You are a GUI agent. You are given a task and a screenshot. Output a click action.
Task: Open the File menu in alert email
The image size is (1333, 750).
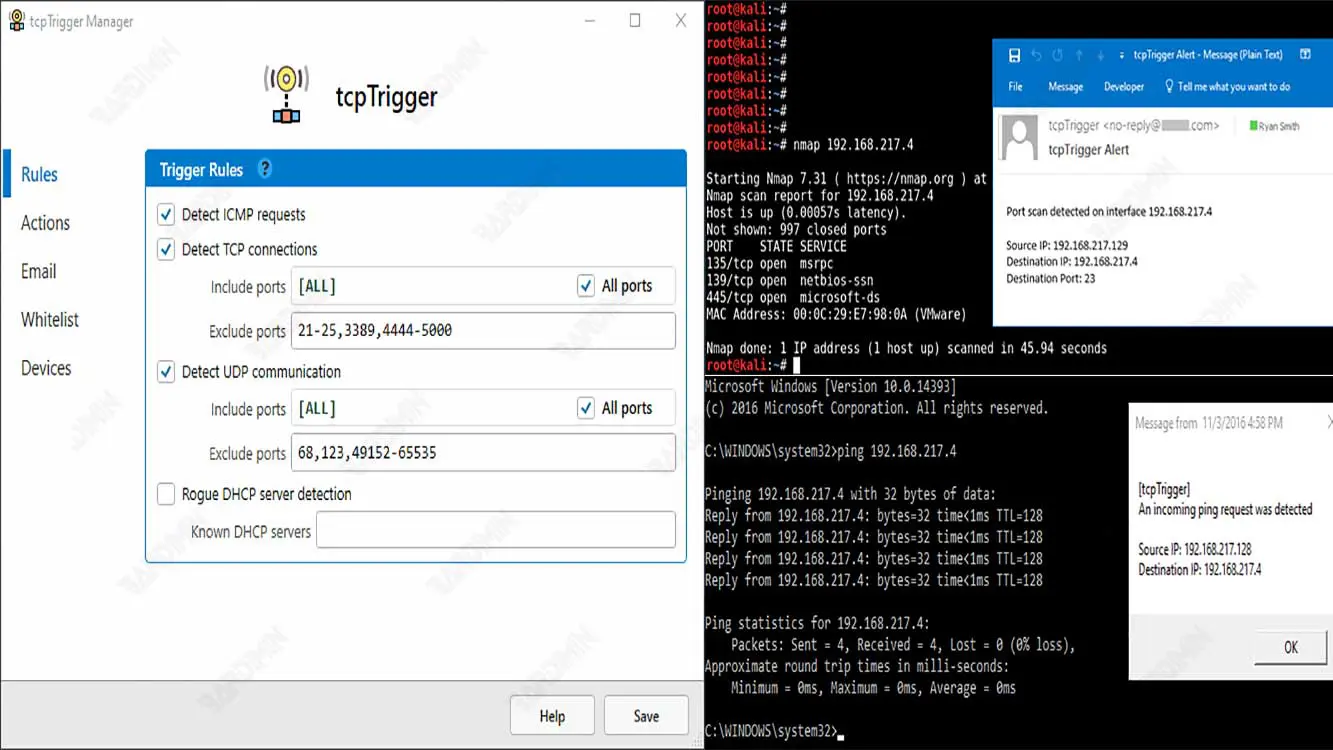click(1015, 87)
